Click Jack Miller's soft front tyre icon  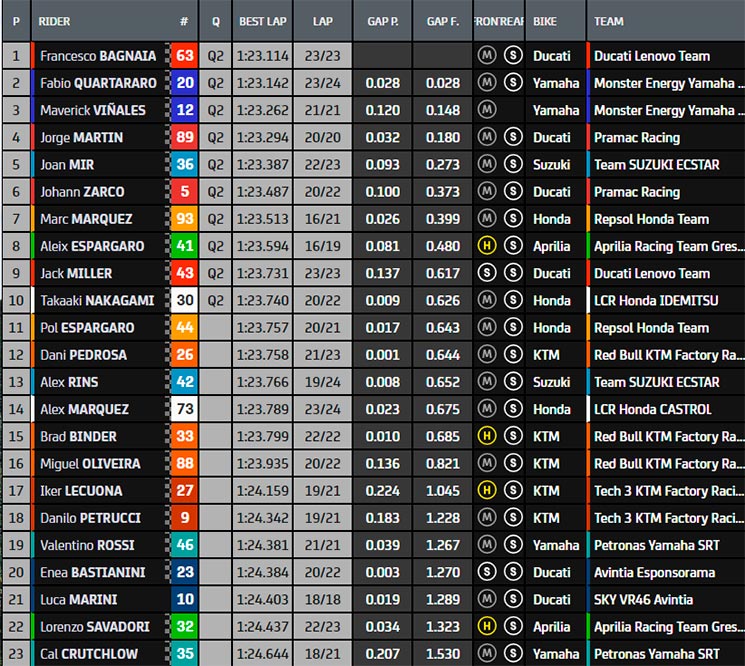(x=487, y=273)
